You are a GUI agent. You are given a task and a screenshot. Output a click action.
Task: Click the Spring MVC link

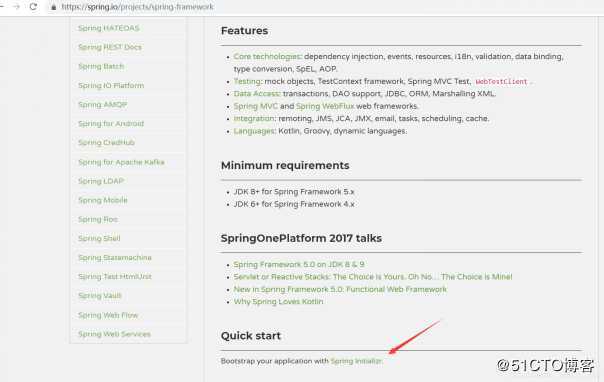click(255, 106)
